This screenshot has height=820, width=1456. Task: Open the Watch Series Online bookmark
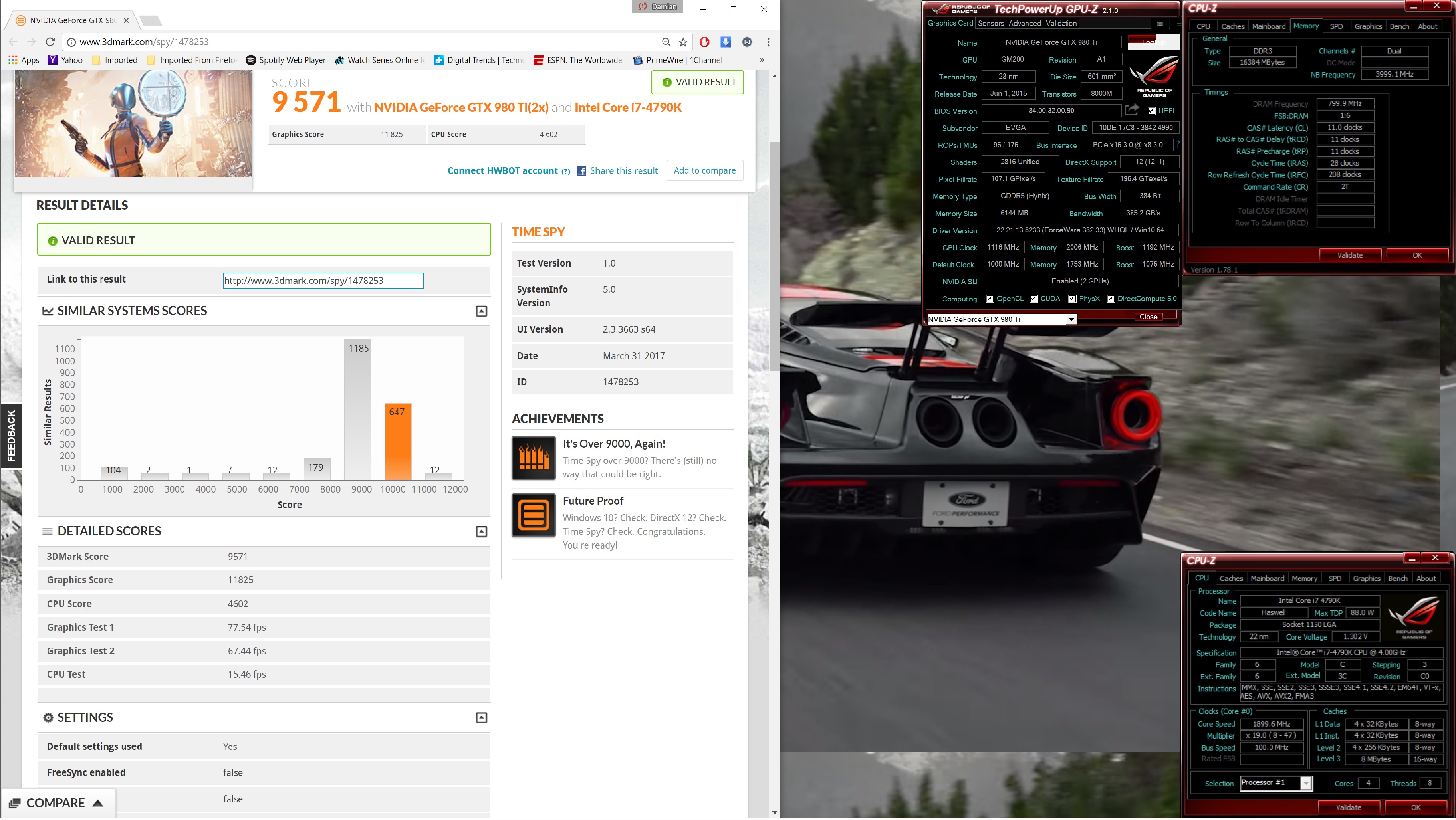[x=379, y=60]
